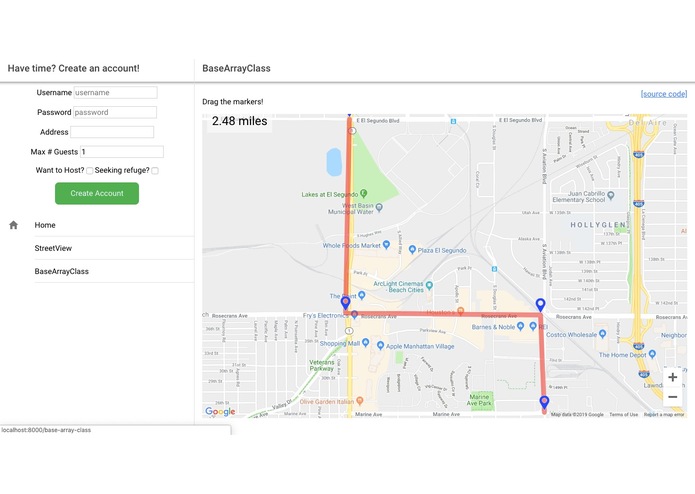Open Juan Cabrillo Elementary School pin
695x494 pixels.
pos(611,195)
